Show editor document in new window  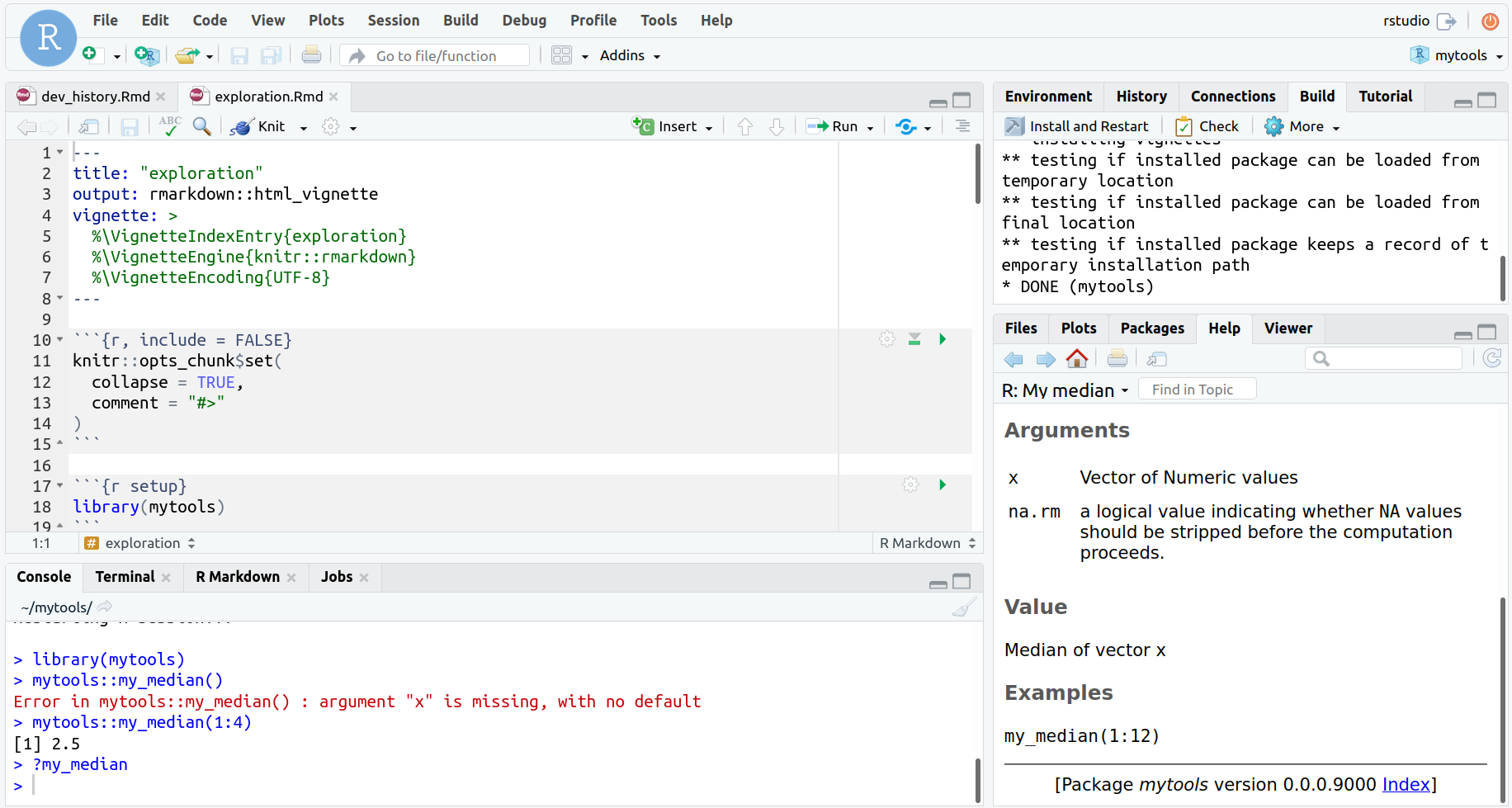(88, 126)
